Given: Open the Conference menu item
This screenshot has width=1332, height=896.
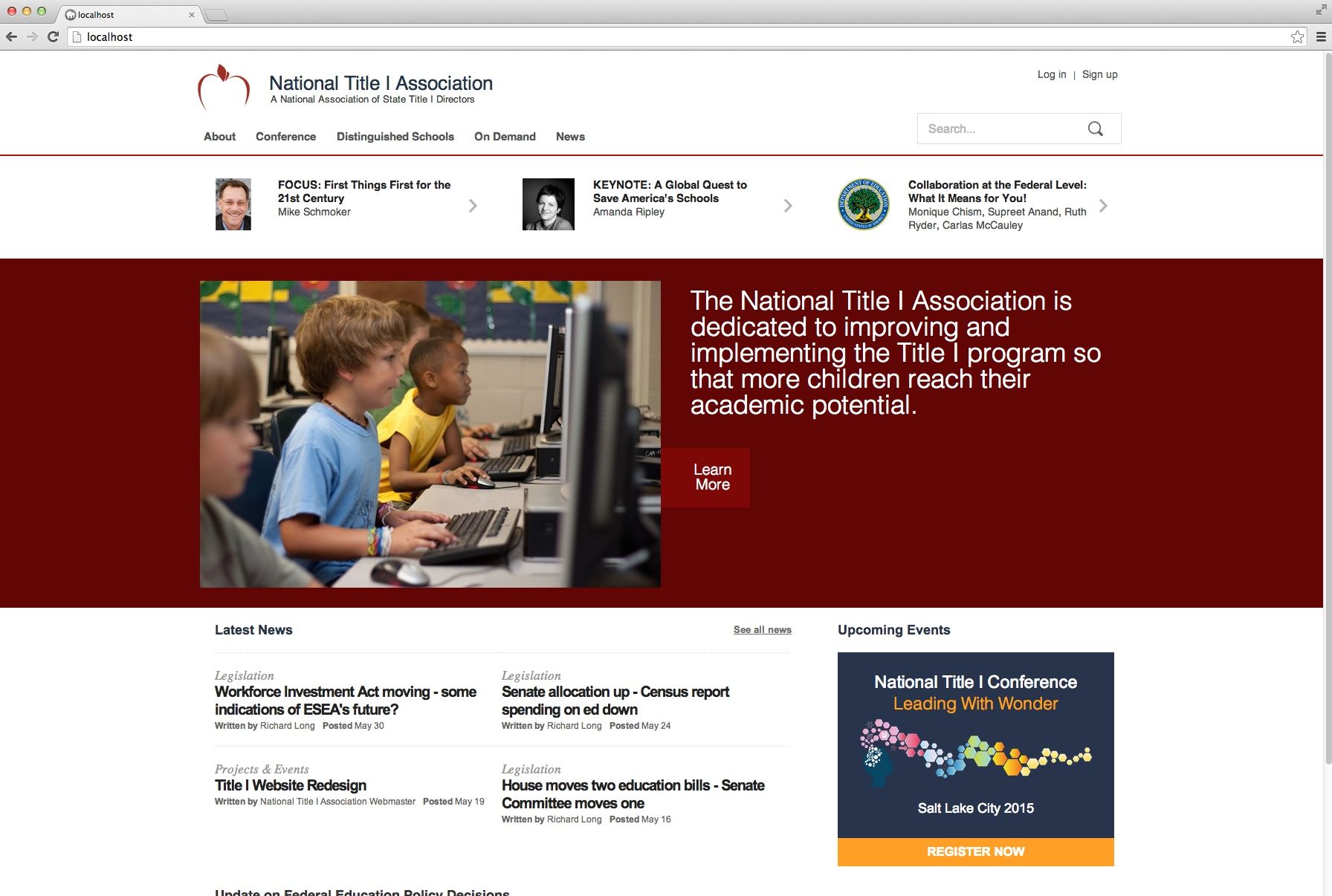Looking at the screenshot, I should pyautogui.click(x=285, y=137).
